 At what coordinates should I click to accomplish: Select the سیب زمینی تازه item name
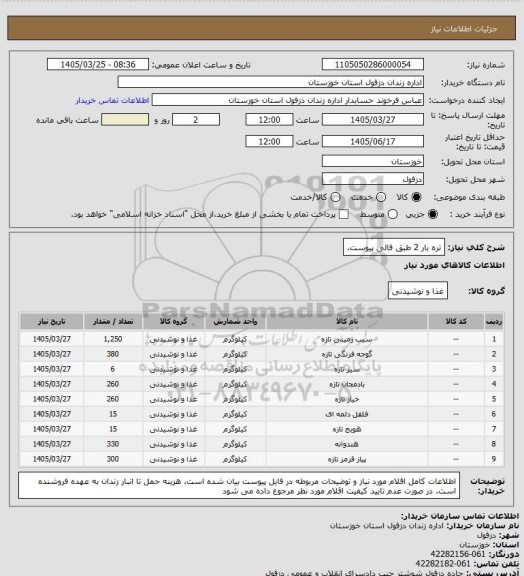[347, 339]
